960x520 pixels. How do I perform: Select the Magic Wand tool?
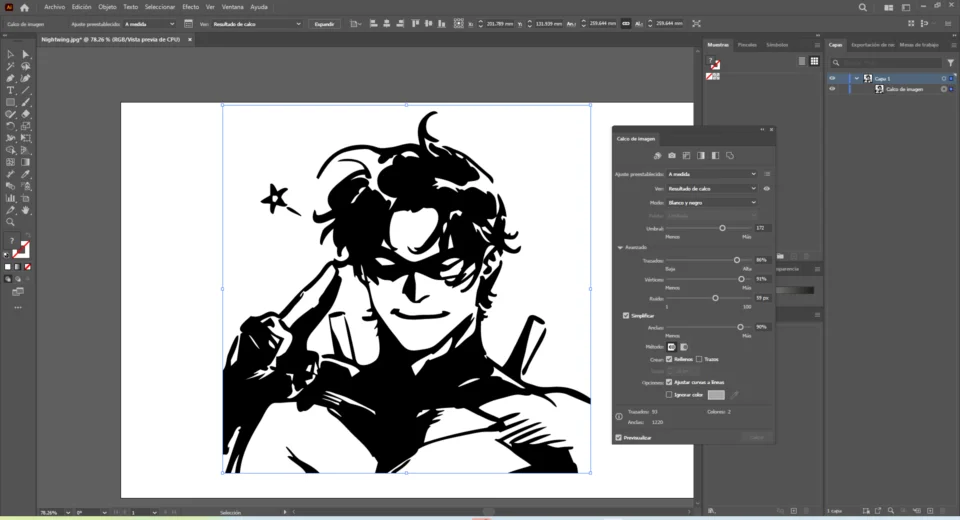[x=10, y=66]
